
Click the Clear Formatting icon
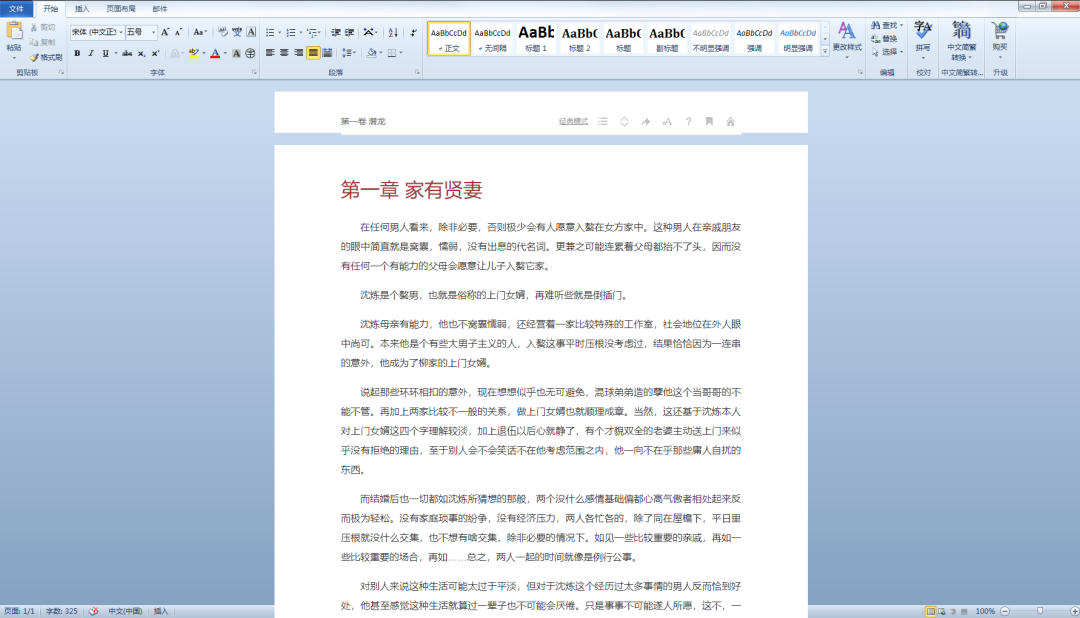pos(222,32)
